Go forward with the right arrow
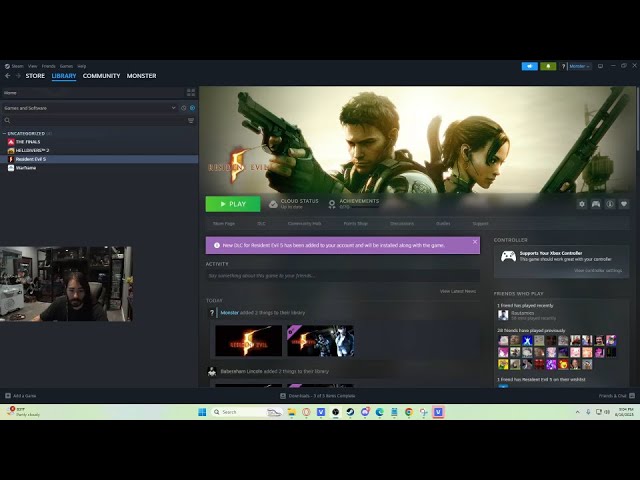The height and width of the screenshot is (480, 640). click(18, 76)
